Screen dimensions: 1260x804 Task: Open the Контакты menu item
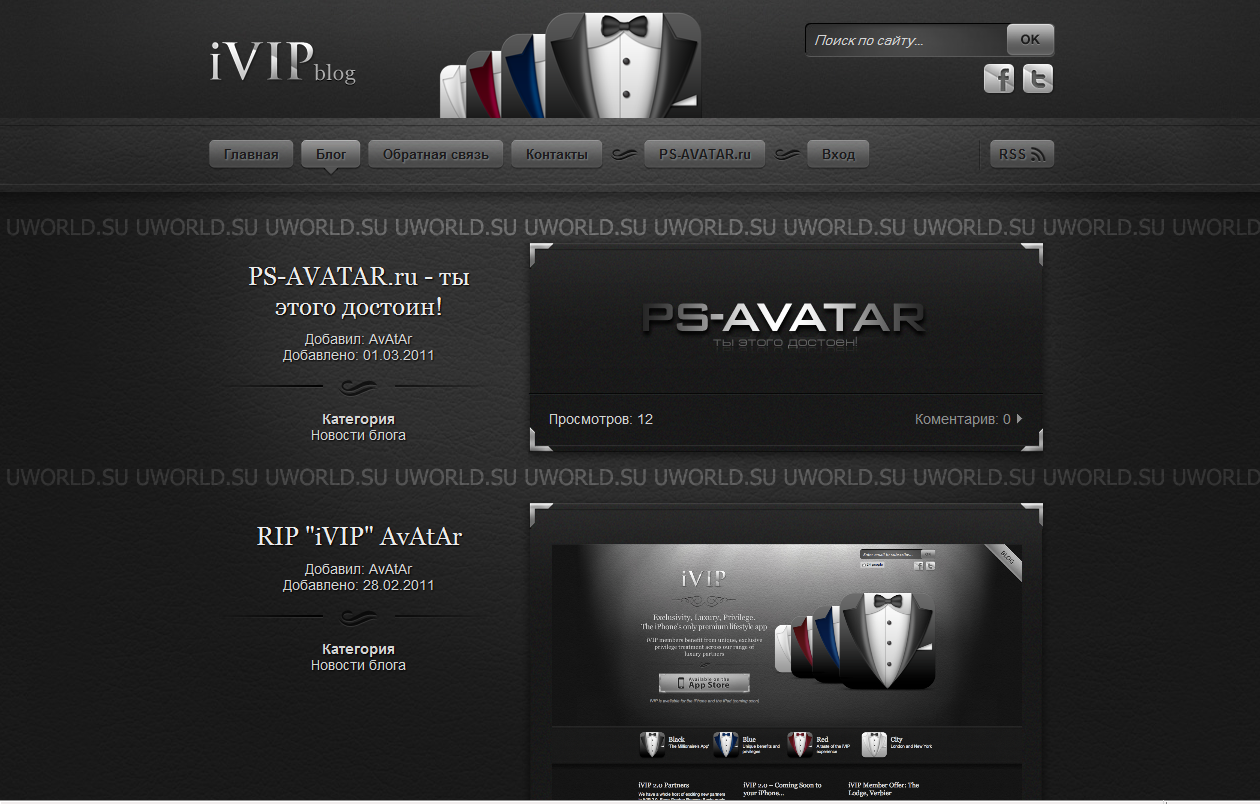(557, 154)
